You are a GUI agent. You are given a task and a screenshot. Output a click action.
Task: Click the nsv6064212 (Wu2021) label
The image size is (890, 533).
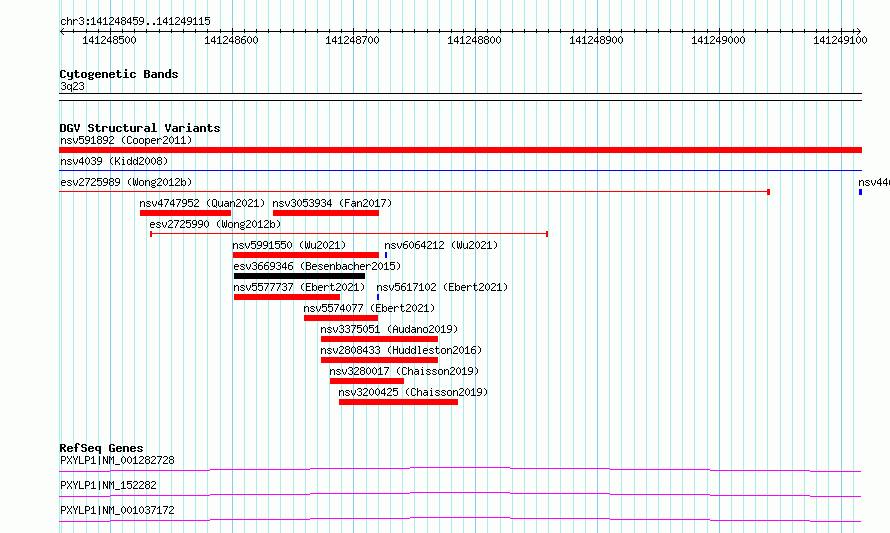441,245
